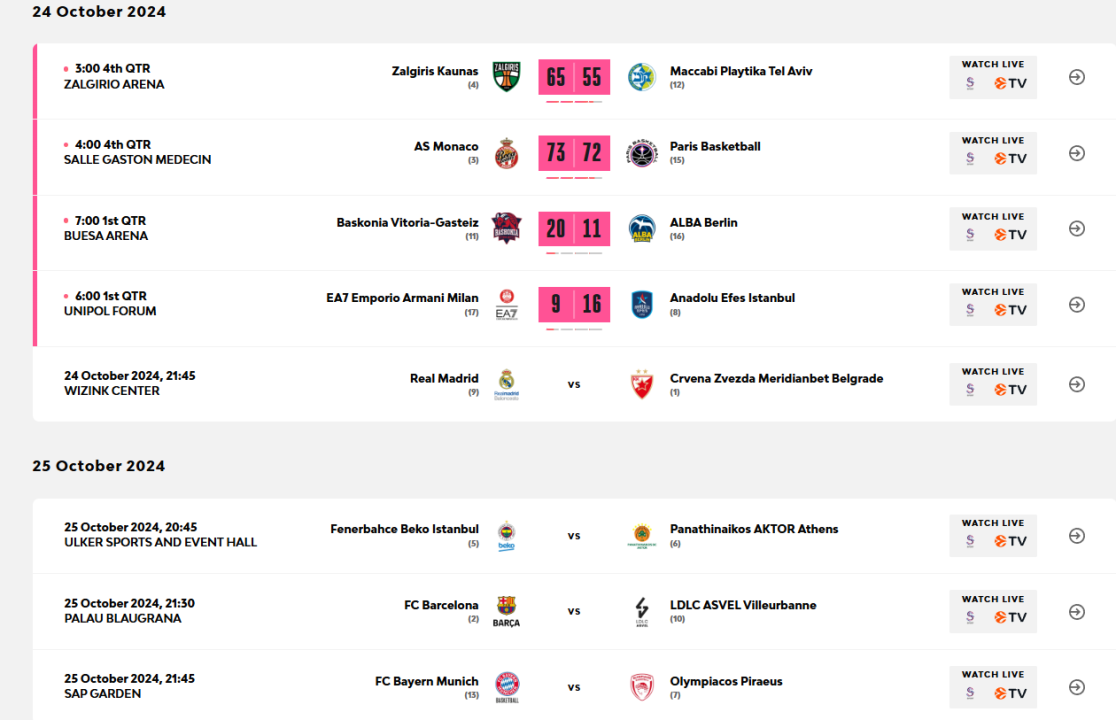Click the ALBA Berlin logo
The width and height of the screenshot is (1116, 720).
(x=641, y=228)
